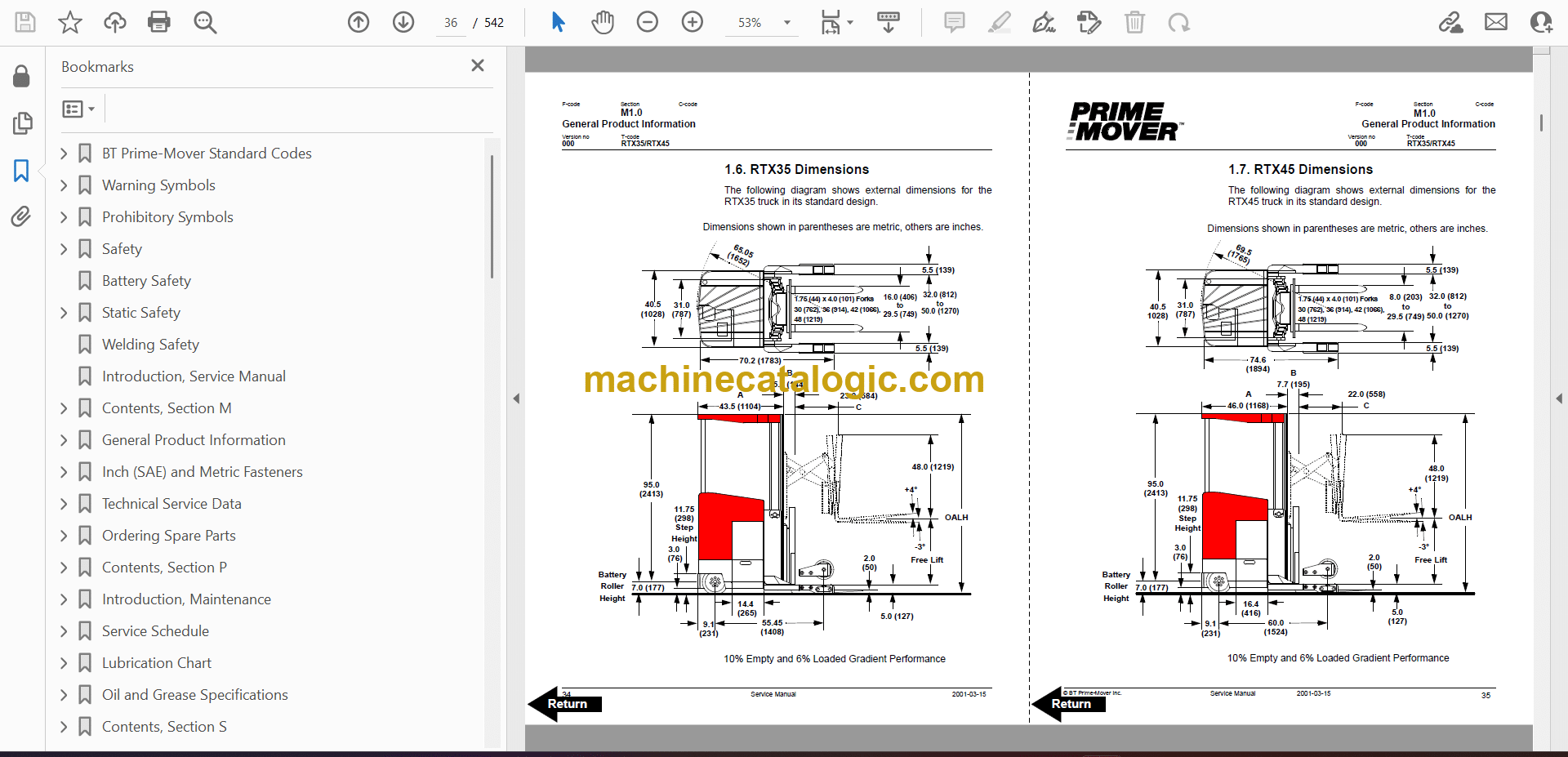Open the Welding Safety bookmark
This screenshot has width=1568, height=757.
(150, 345)
